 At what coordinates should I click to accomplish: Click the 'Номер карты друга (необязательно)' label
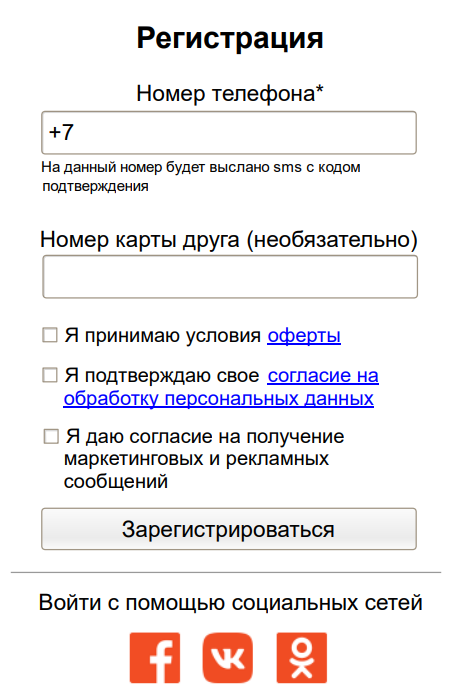pyautogui.click(x=229, y=240)
